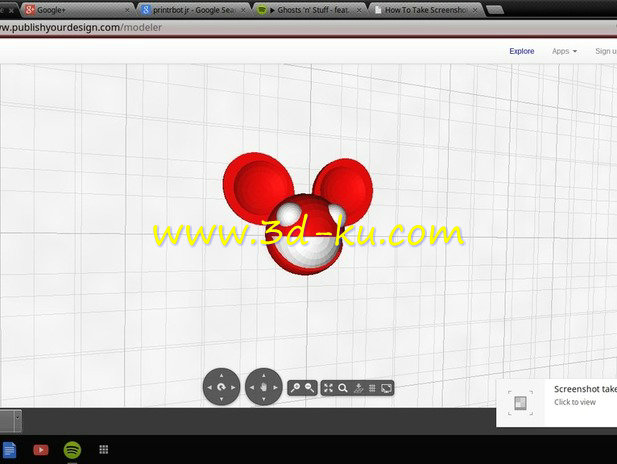Close the Google+ tab
The image size is (617, 464).
coord(127,10)
